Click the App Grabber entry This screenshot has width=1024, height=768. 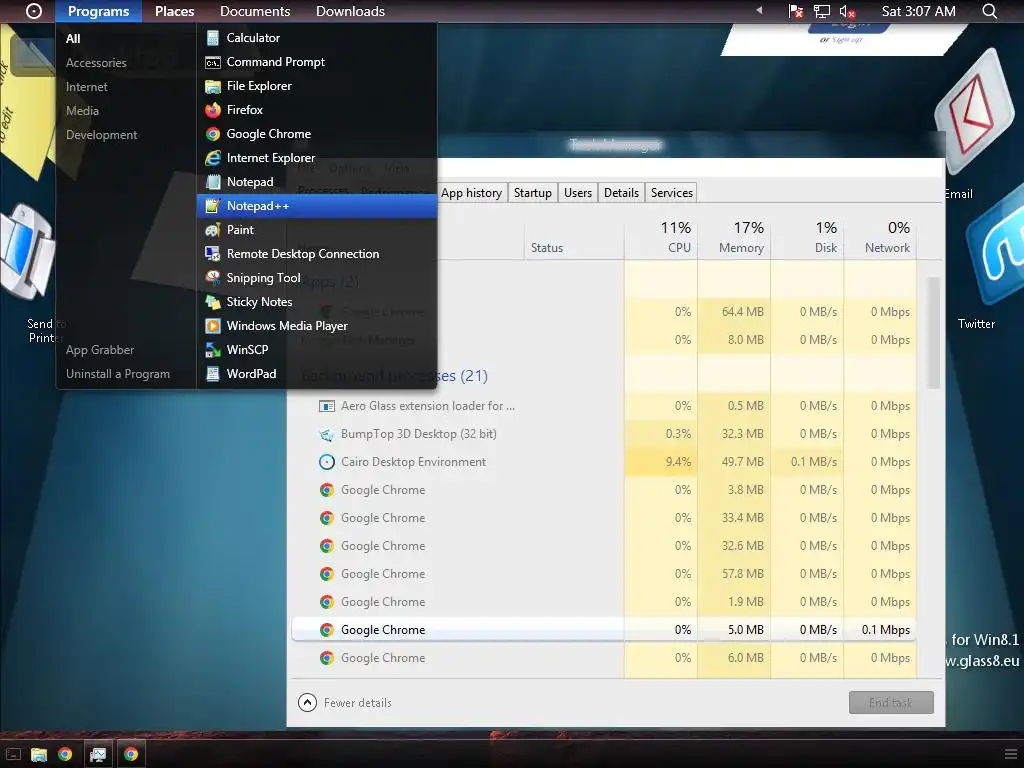pos(99,350)
